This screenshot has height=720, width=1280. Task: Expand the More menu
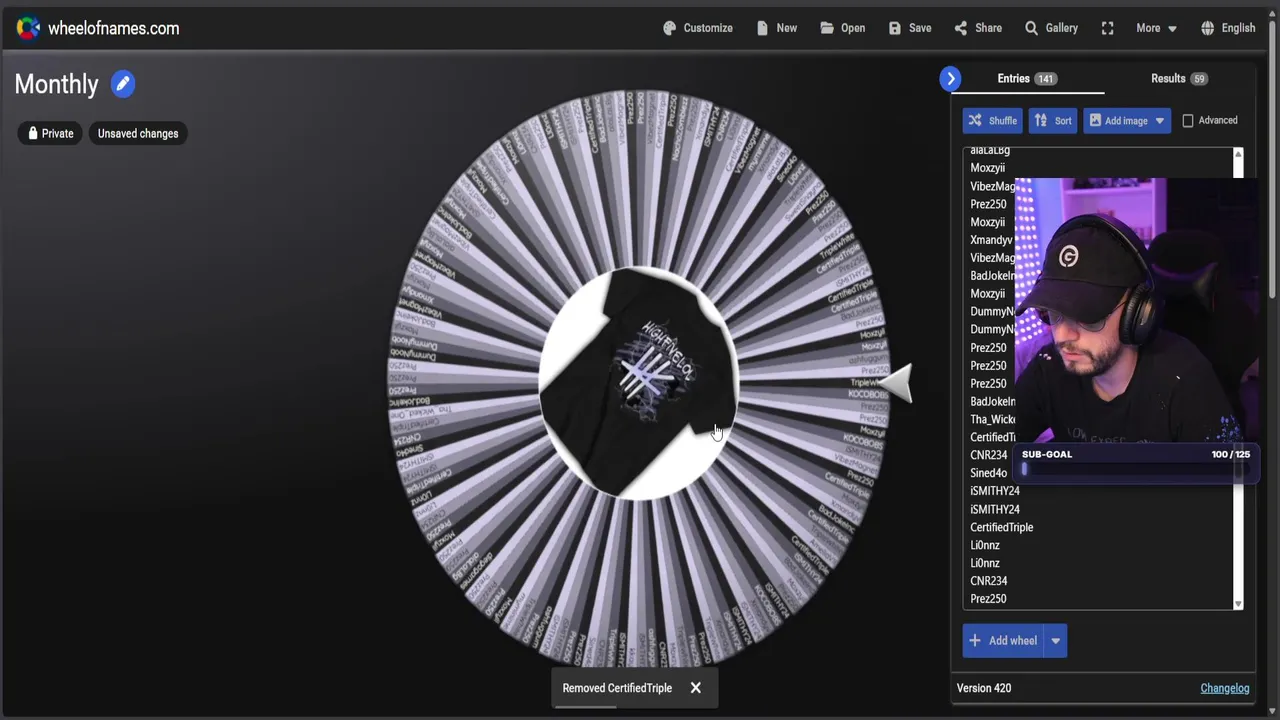pyautogui.click(x=1156, y=28)
